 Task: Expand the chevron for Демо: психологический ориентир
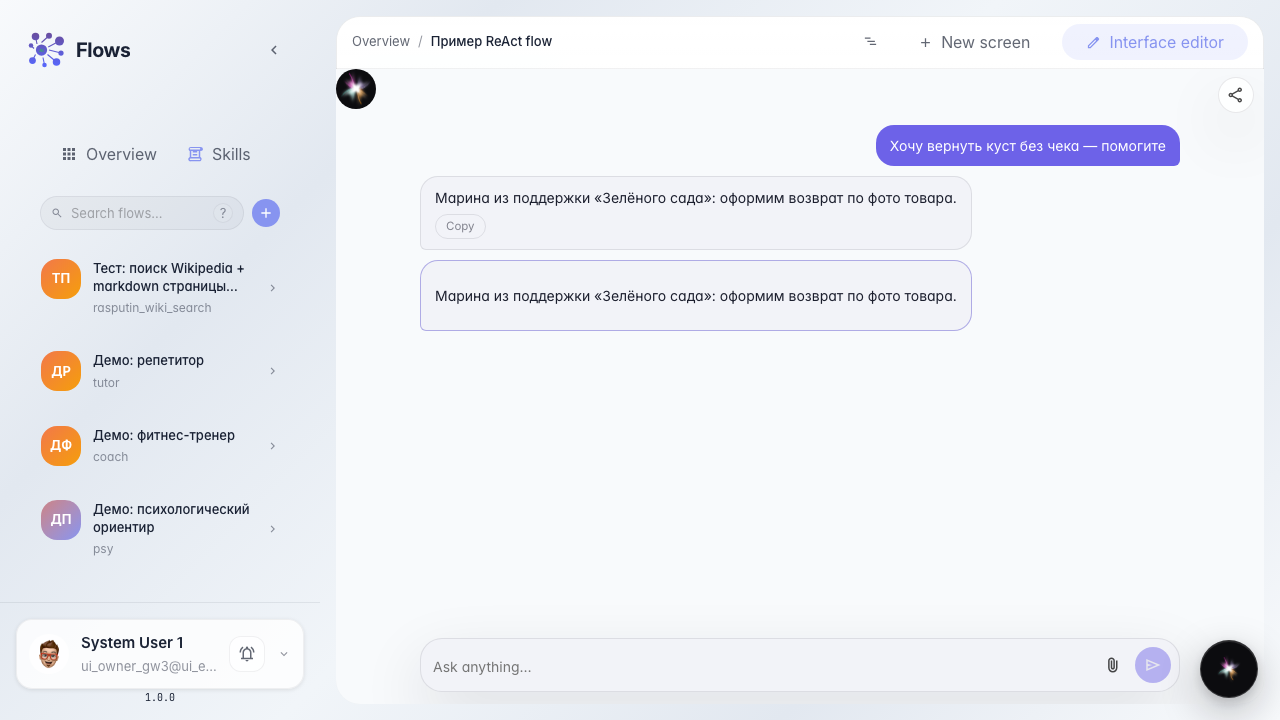273,529
